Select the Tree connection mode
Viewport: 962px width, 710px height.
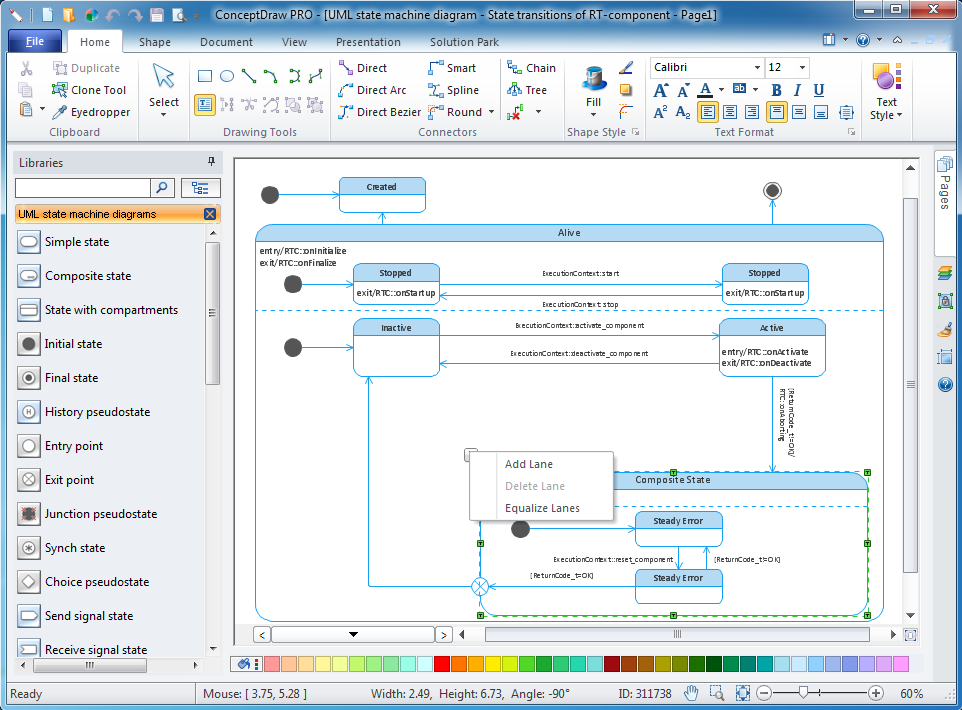(526, 90)
